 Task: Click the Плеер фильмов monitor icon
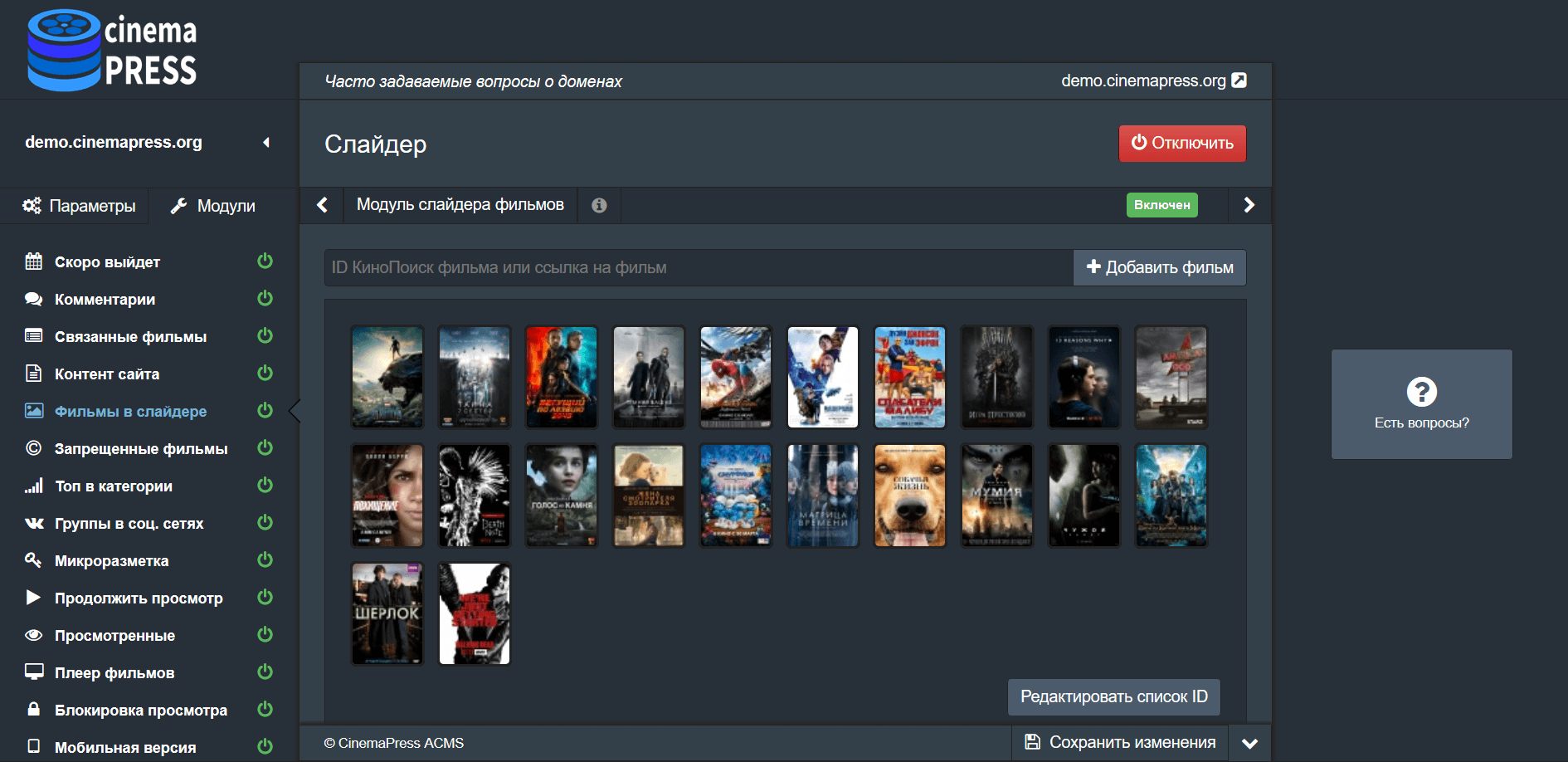[33, 672]
